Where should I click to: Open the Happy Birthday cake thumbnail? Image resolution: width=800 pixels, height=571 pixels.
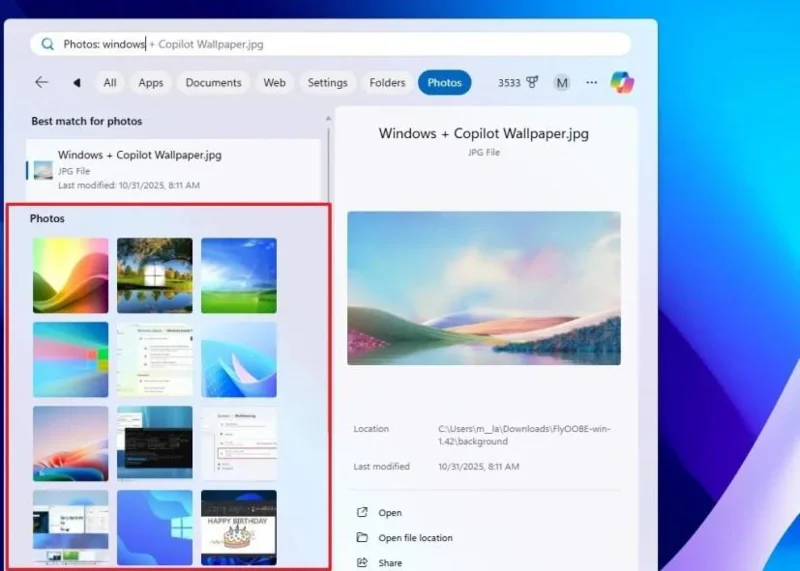coord(239,528)
